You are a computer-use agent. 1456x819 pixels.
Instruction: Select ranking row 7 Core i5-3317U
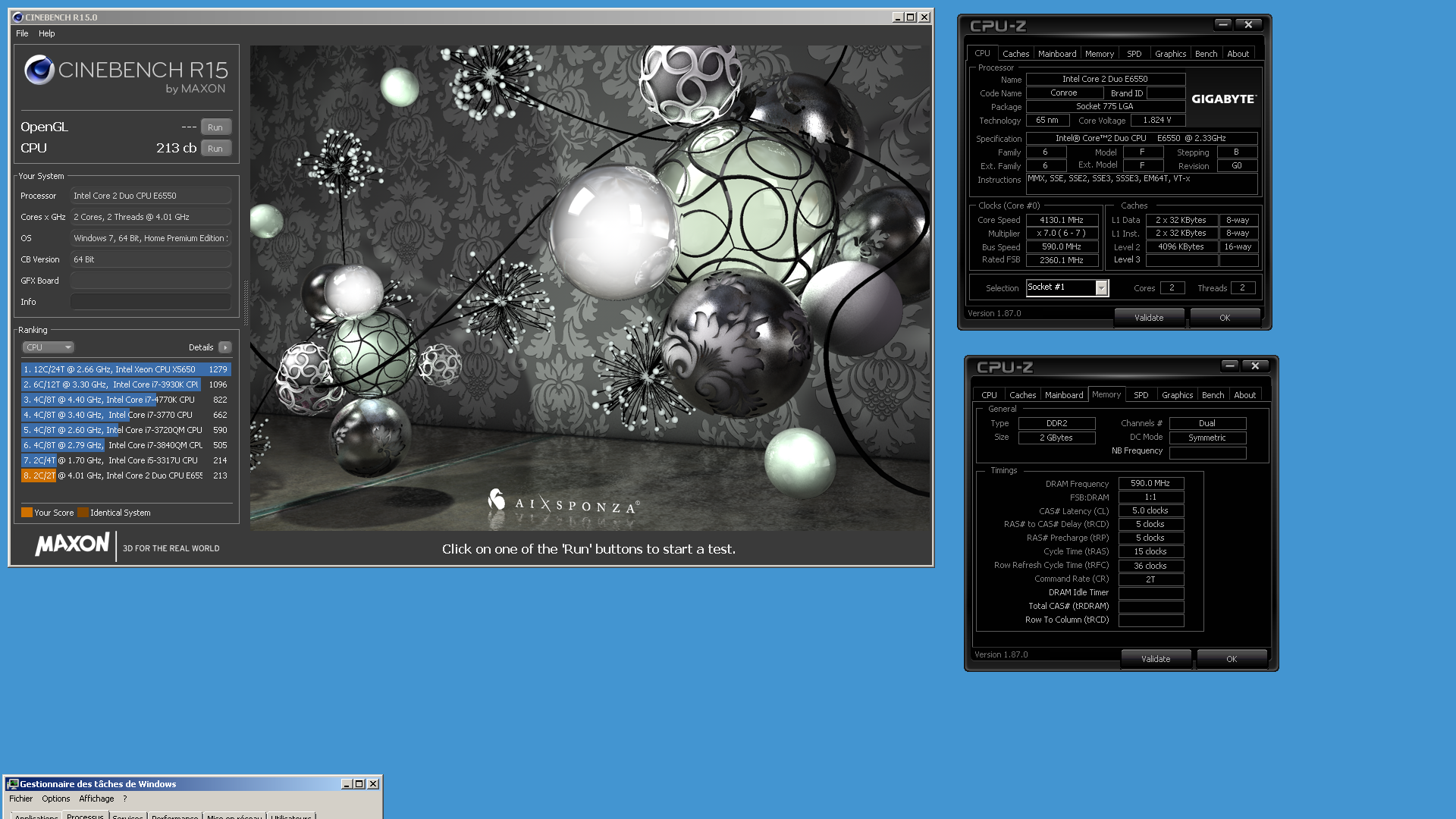[126, 460]
